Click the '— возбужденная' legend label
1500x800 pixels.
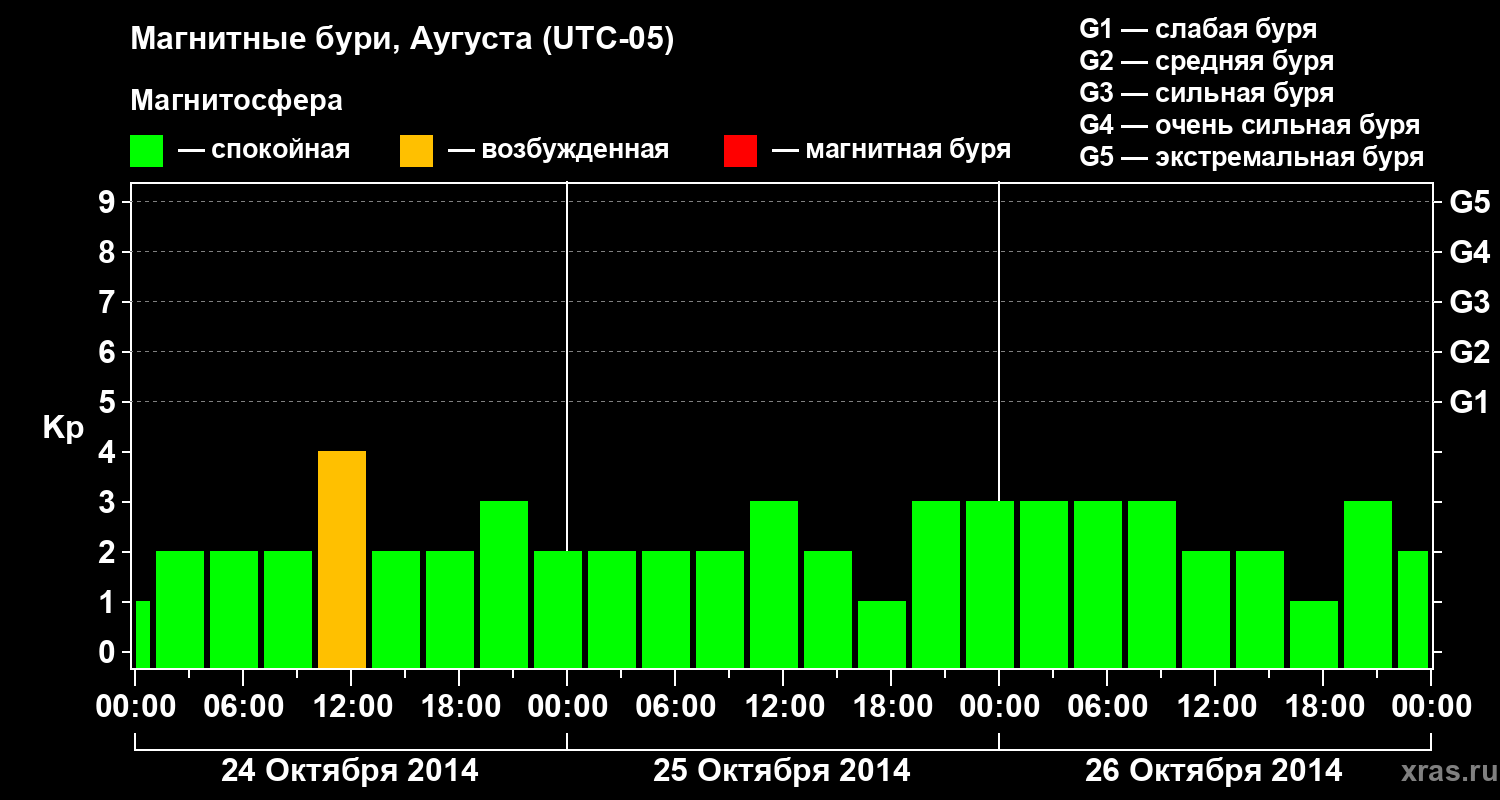(x=558, y=151)
